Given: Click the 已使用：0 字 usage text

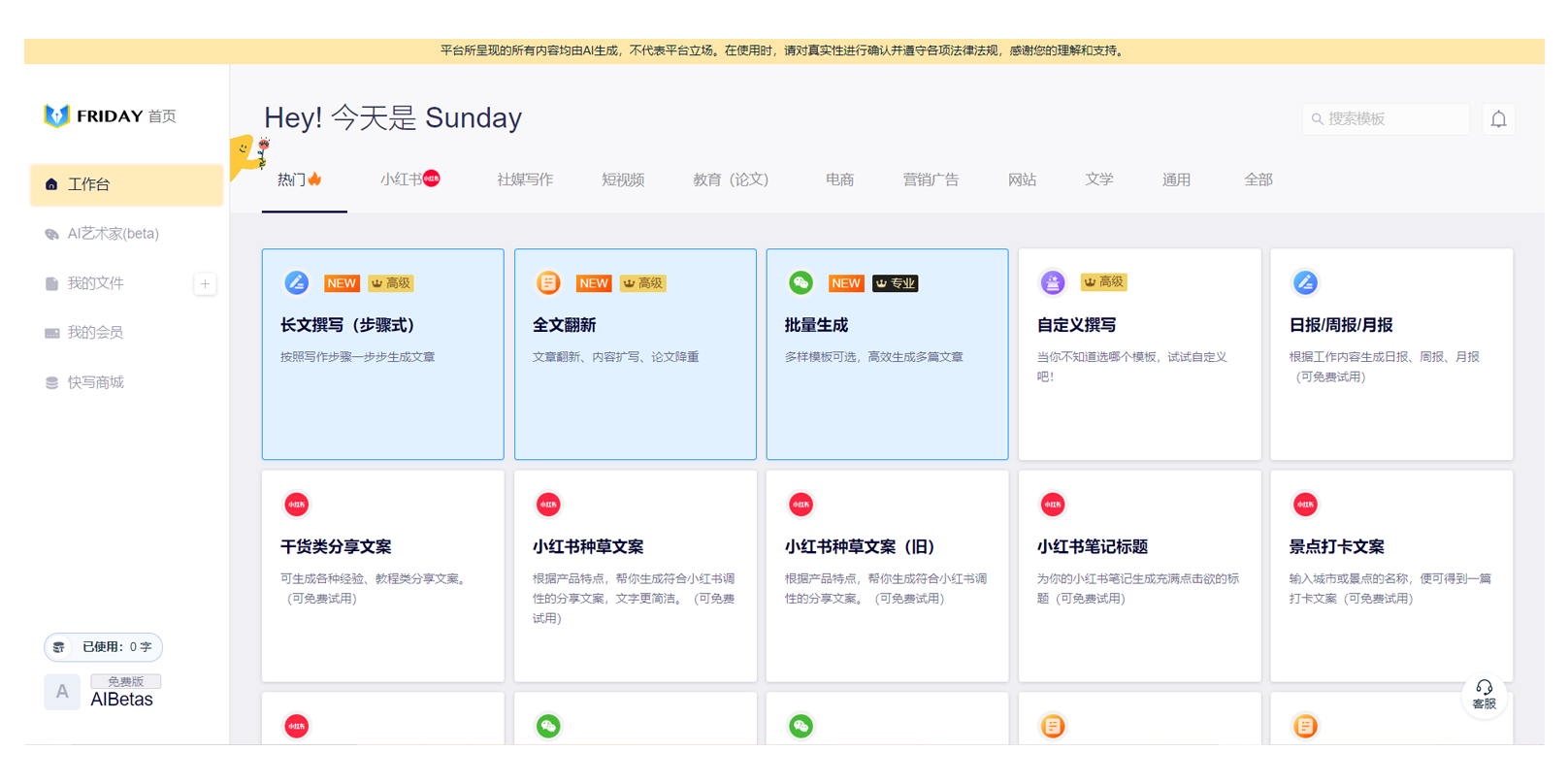Looking at the screenshot, I should 116,647.
